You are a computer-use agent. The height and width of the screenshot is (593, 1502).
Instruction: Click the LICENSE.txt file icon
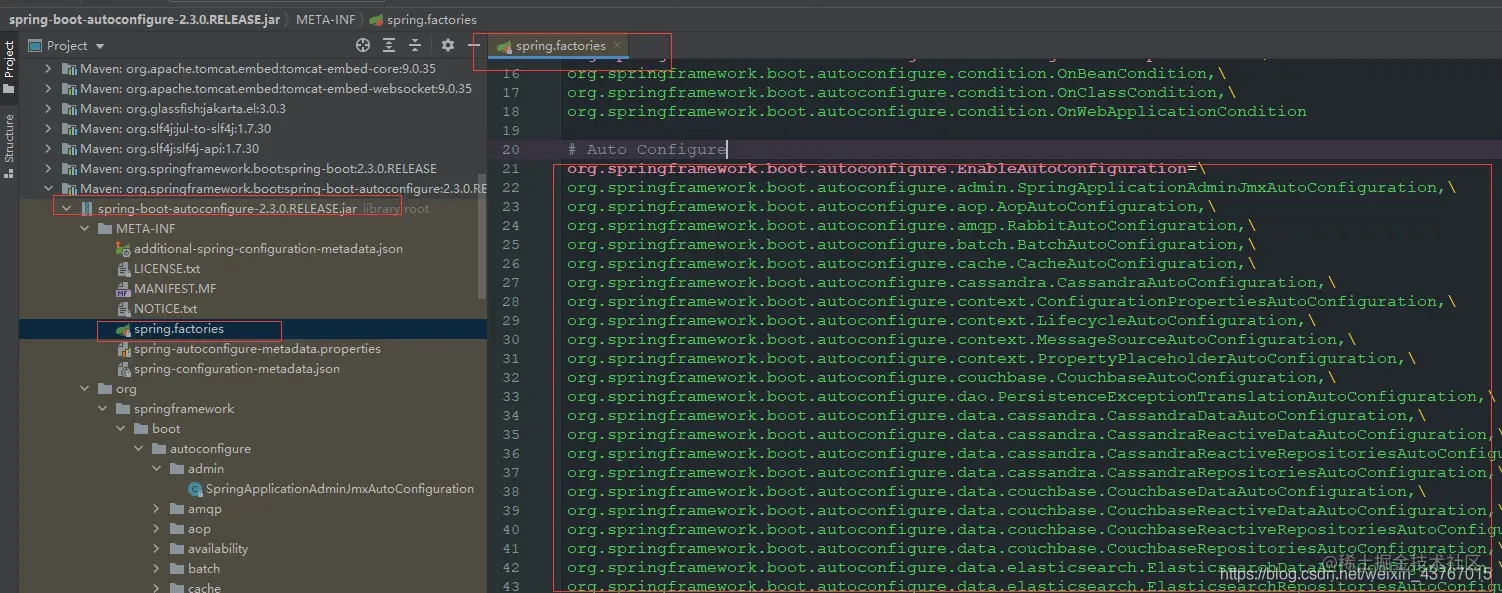123,269
